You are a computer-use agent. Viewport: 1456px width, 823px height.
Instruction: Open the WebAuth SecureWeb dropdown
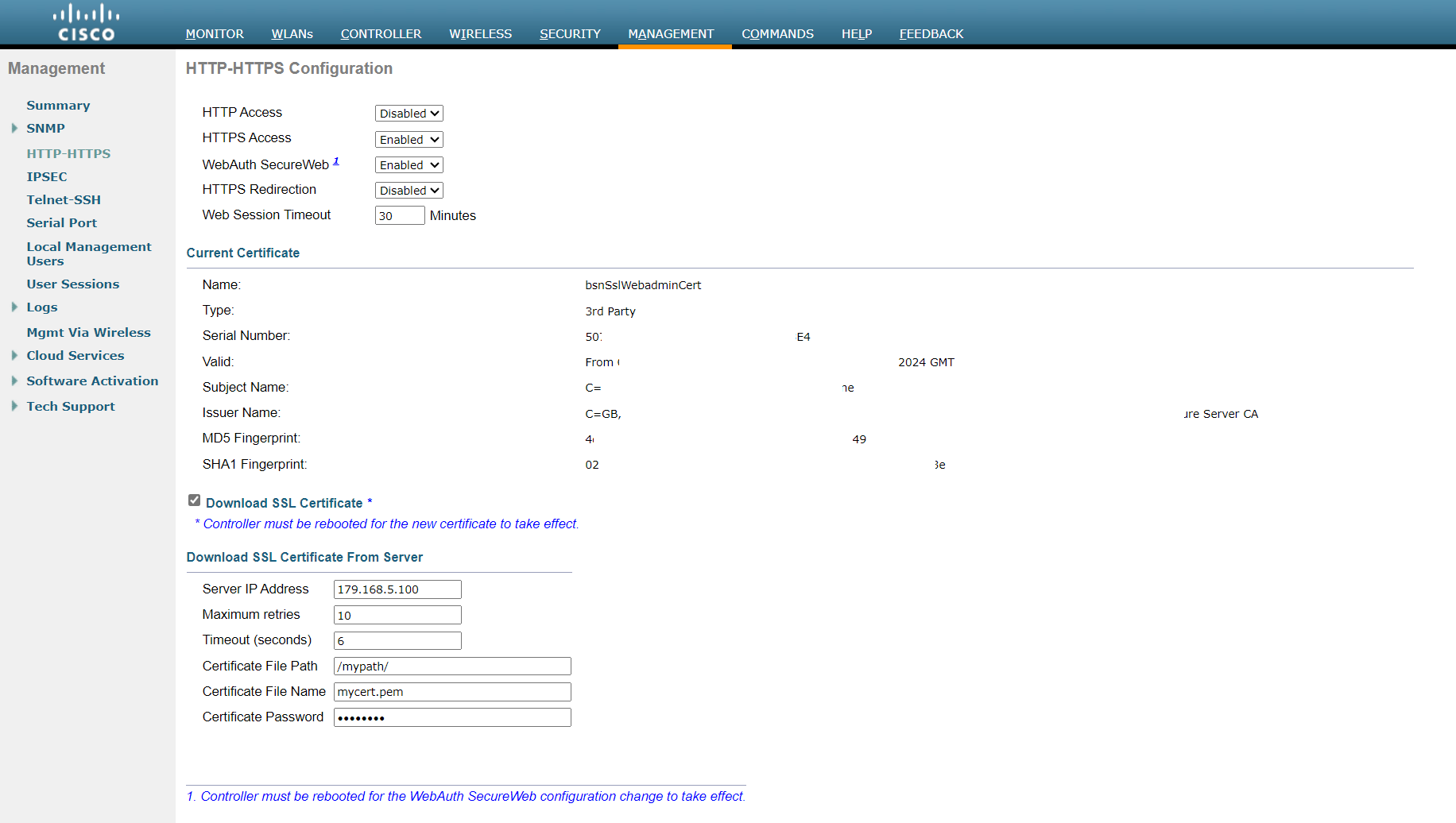click(x=409, y=164)
